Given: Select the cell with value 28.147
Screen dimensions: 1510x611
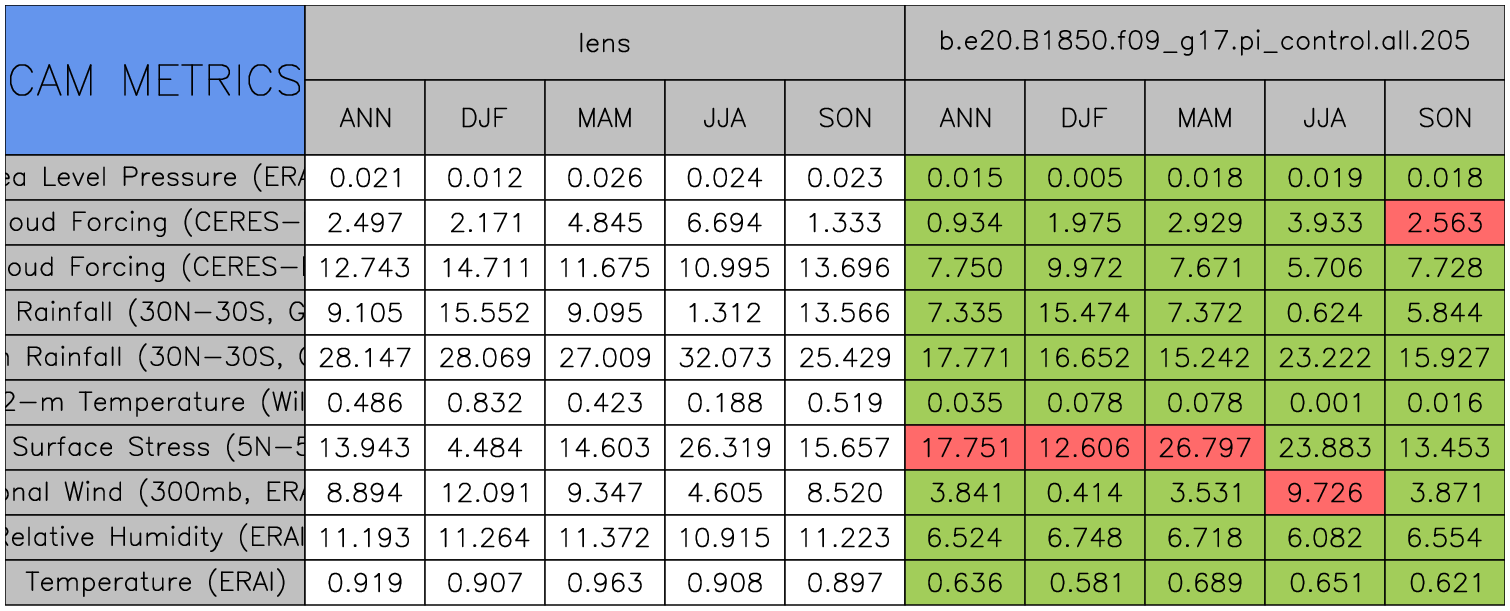Looking at the screenshot, I should point(365,358).
